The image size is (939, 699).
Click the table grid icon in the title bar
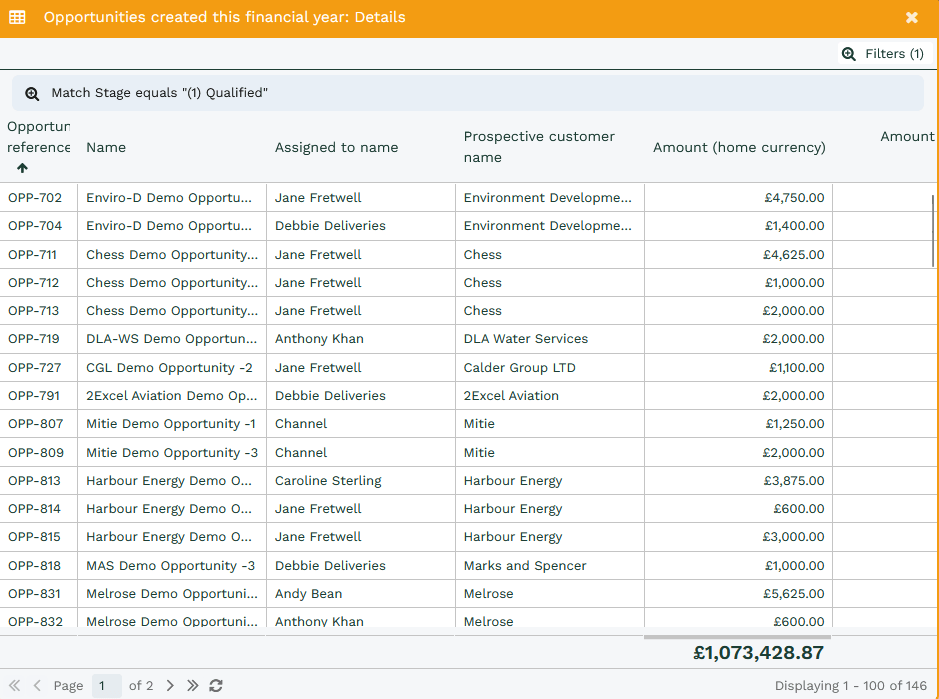click(17, 17)
